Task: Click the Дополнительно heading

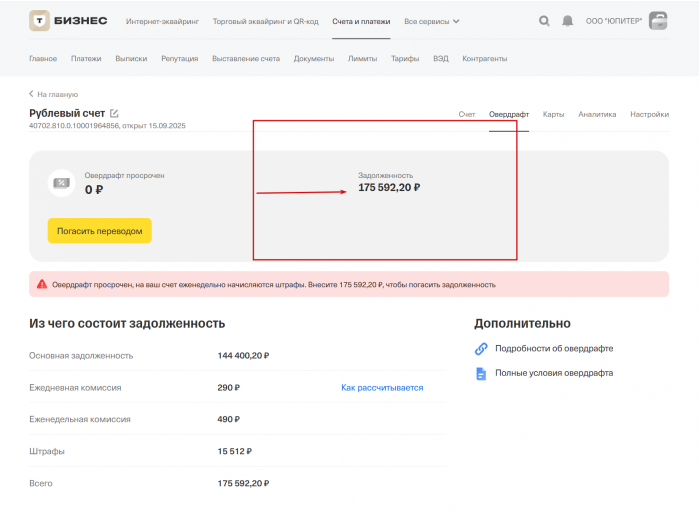Action: point(522,324)
